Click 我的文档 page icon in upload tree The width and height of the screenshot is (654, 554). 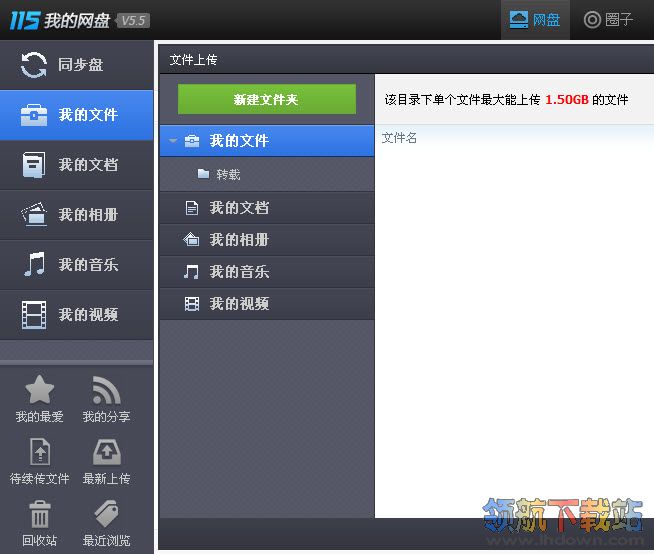[x=191, y=208]
